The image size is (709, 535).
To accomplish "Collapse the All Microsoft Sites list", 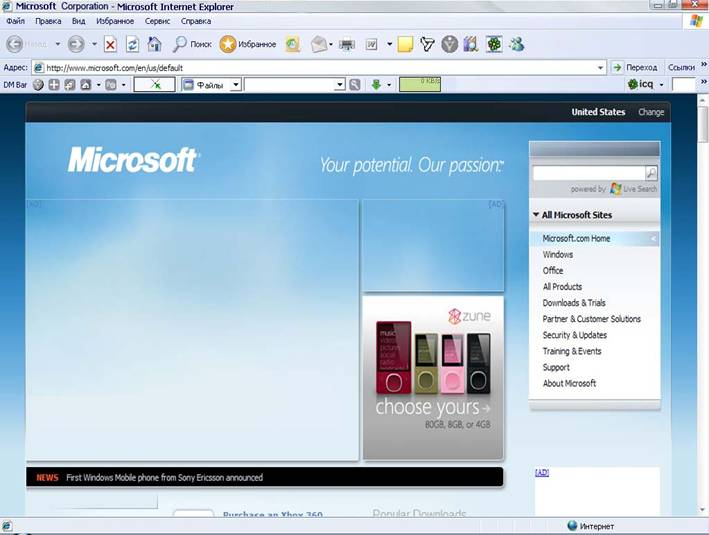I will tap(536, 214).
